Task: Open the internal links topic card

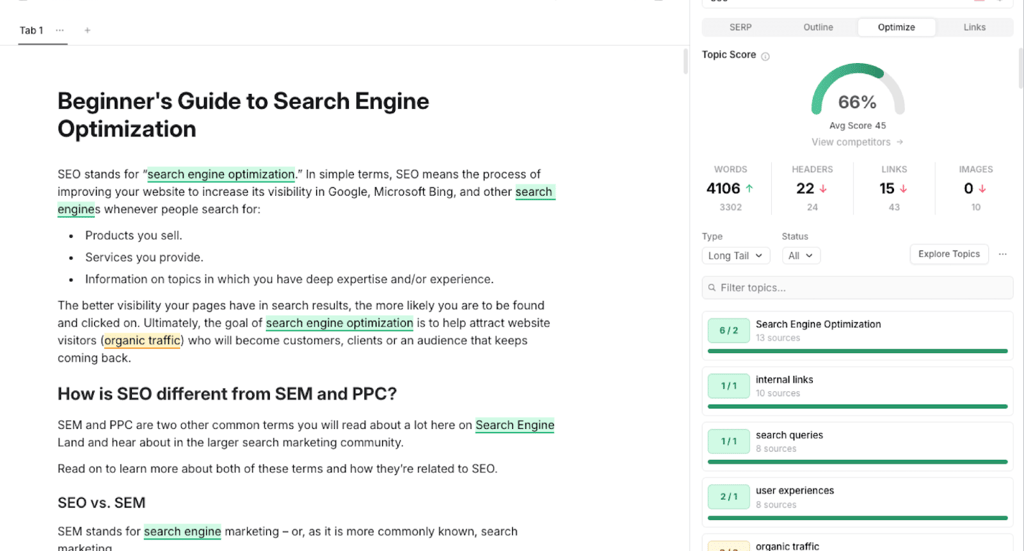Action: [857, 391]
